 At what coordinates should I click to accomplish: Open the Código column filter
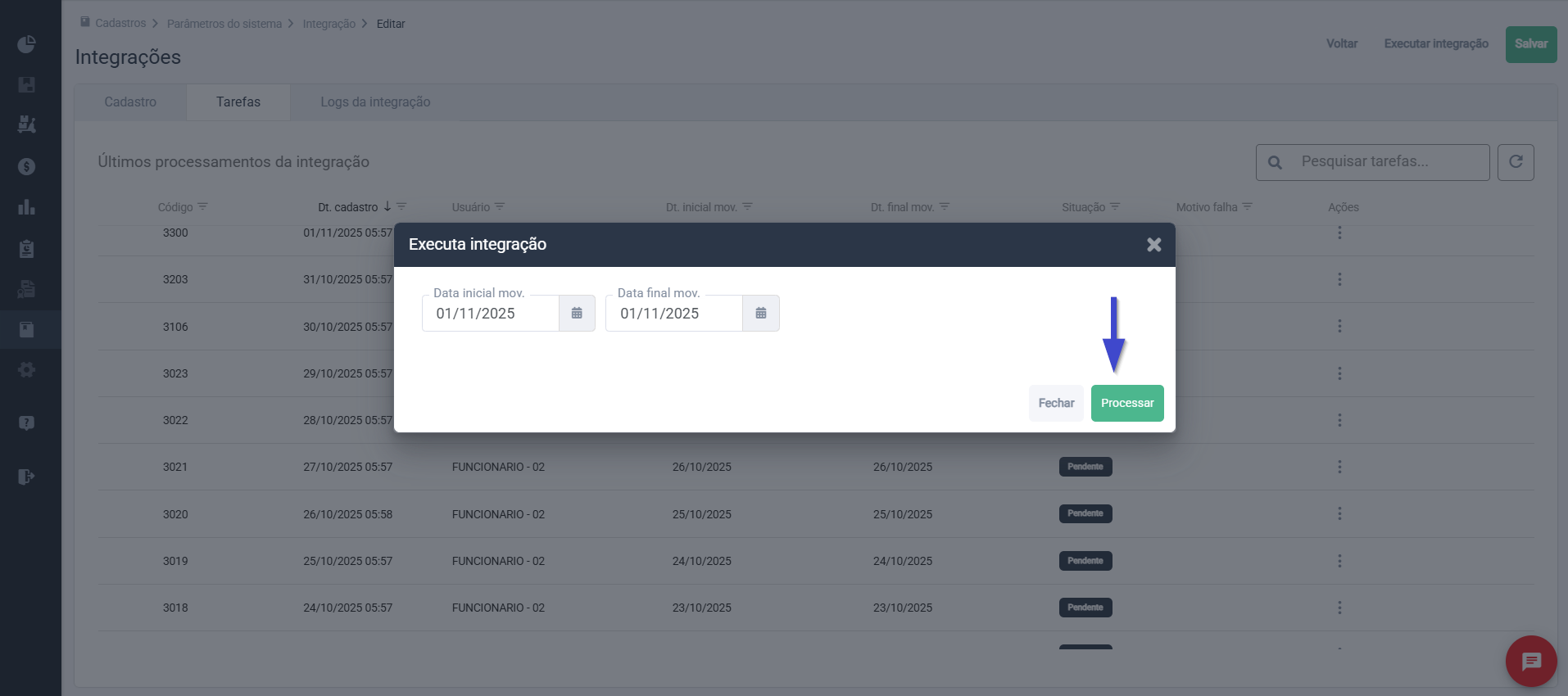(x=202, y=206)
